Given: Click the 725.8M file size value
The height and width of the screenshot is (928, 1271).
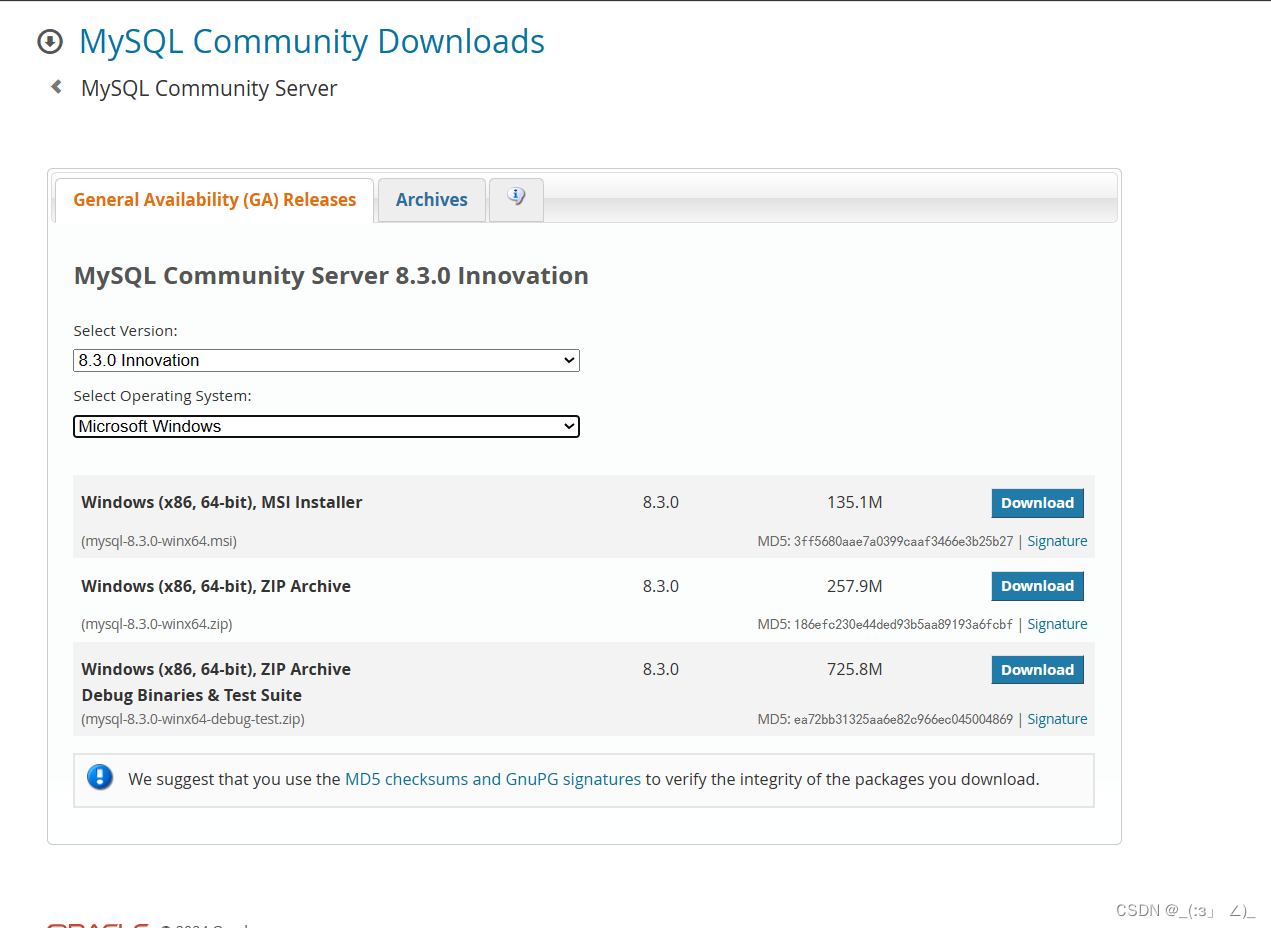Looking at the screenshot, I should (x=855, y=669).
